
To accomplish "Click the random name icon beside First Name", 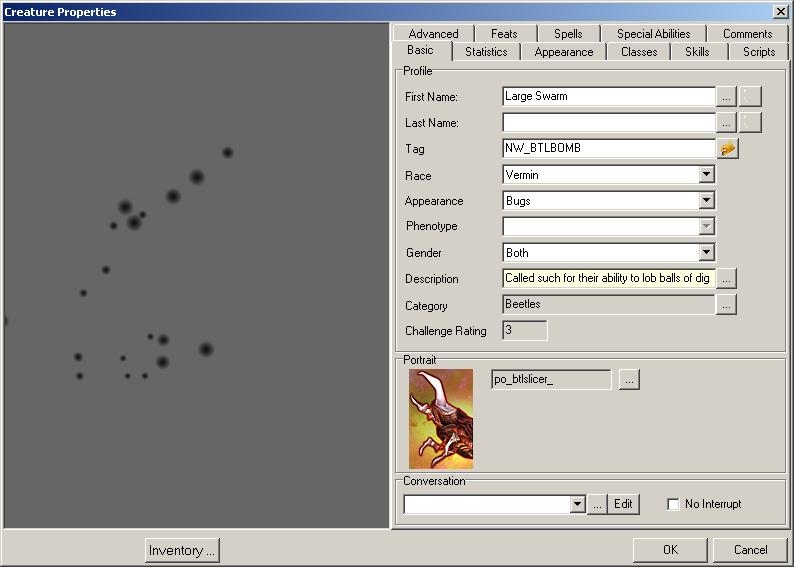I will pyautogui.click(x=750, y=97).
